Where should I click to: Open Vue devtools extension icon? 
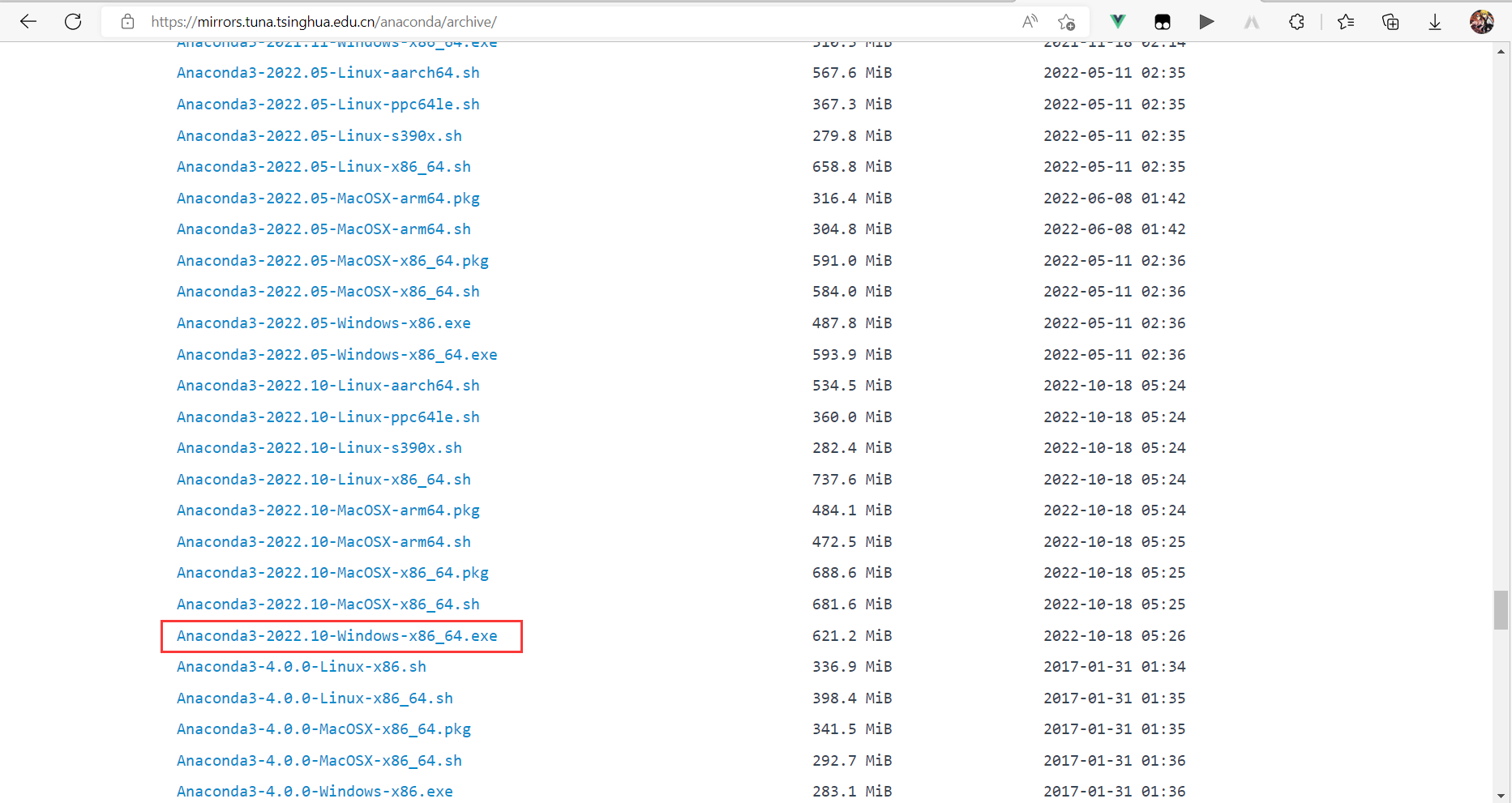coord(1118,22)
